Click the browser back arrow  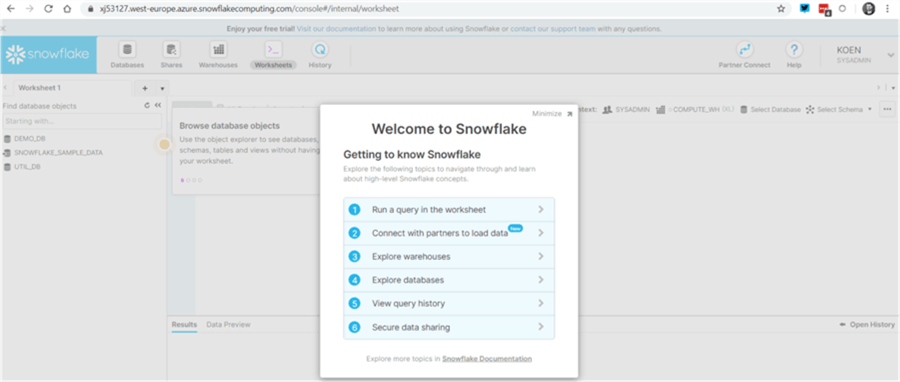(x=10, y=9)
